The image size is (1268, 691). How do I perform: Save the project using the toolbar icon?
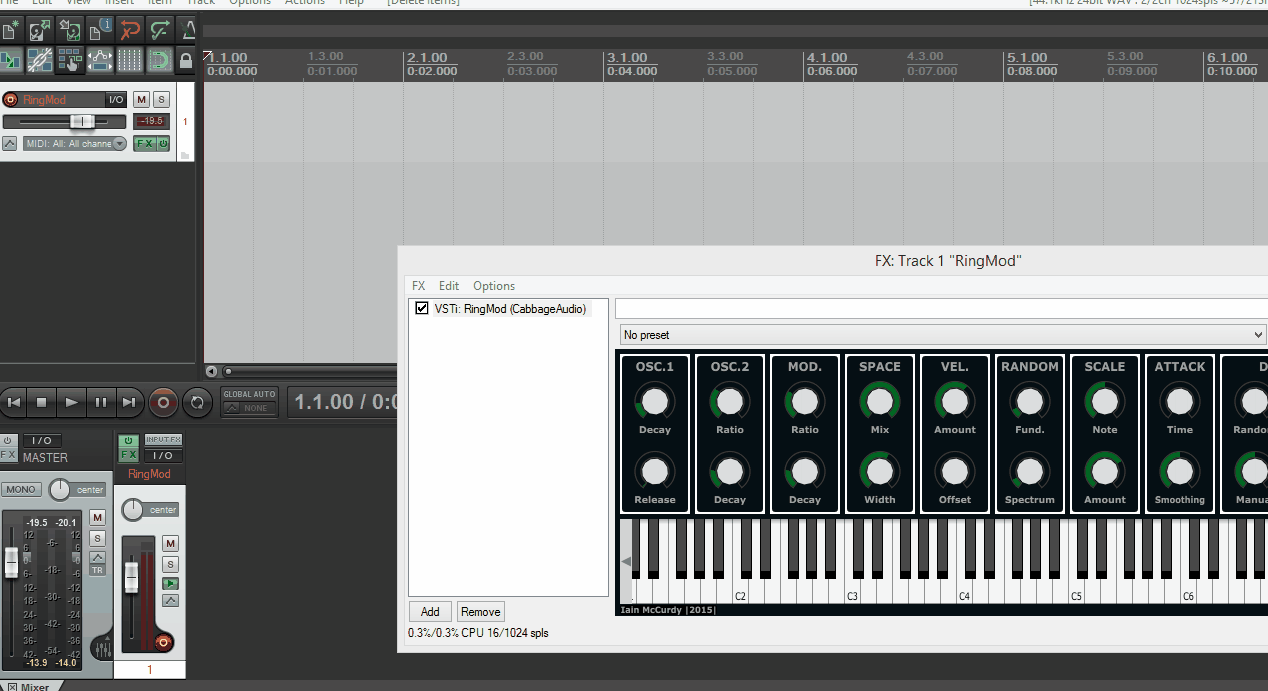(x=70, y=31)
